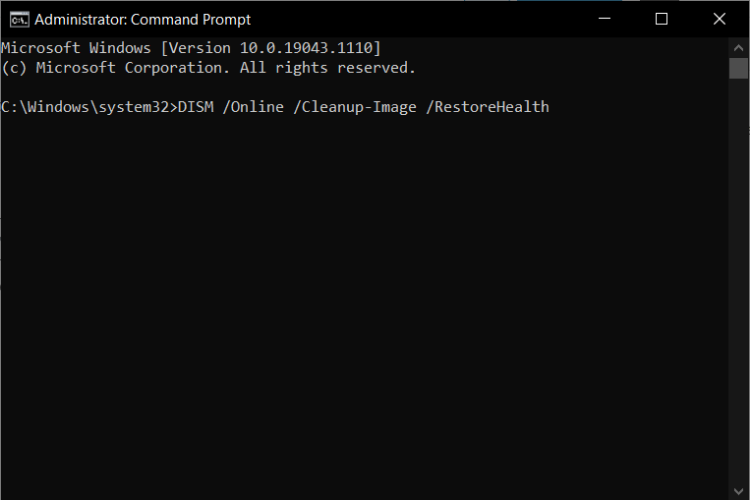This screenshot has width=750, height=500.
Task: Click the empty scrollbar track below the thumb
Action: coord(739,280)
